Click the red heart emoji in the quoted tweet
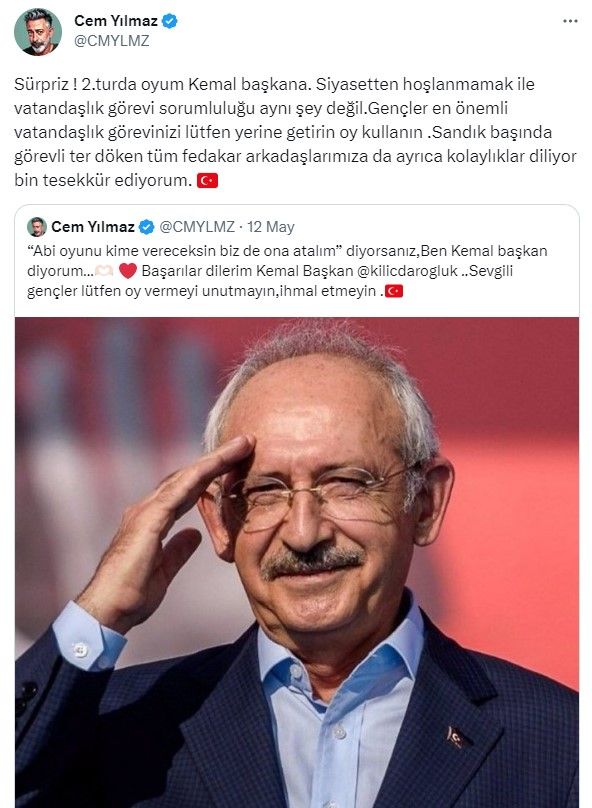592x808 pixels. pyautogui.click(x=128, y=271)
